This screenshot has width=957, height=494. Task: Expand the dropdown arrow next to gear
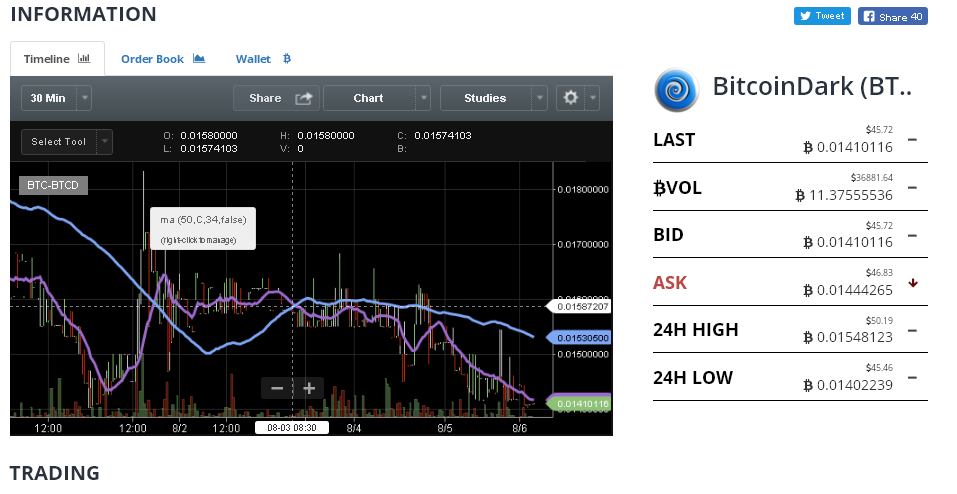tap(592, 98)
